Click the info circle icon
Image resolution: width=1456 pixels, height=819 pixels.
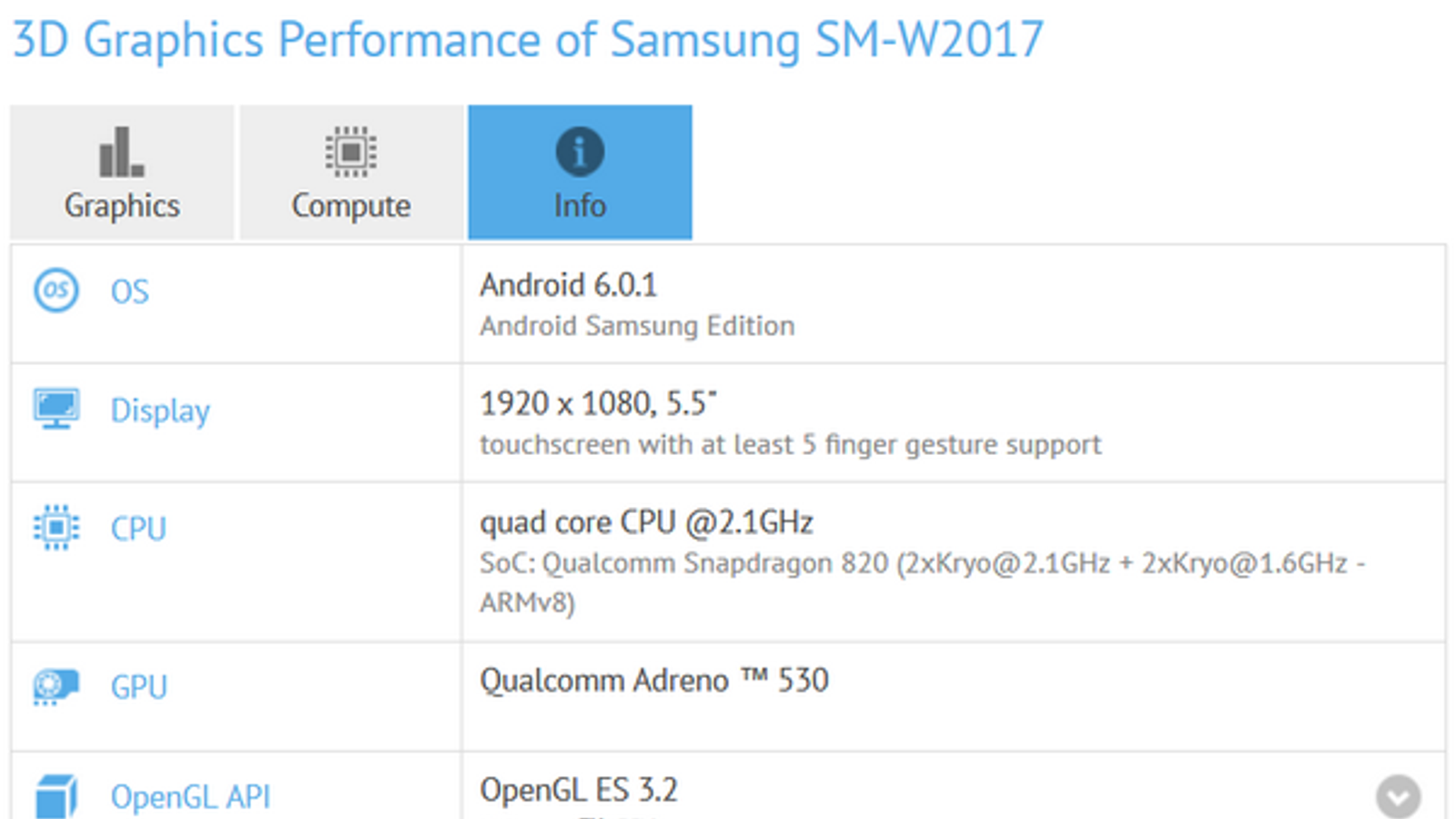[x=580, y=151]
